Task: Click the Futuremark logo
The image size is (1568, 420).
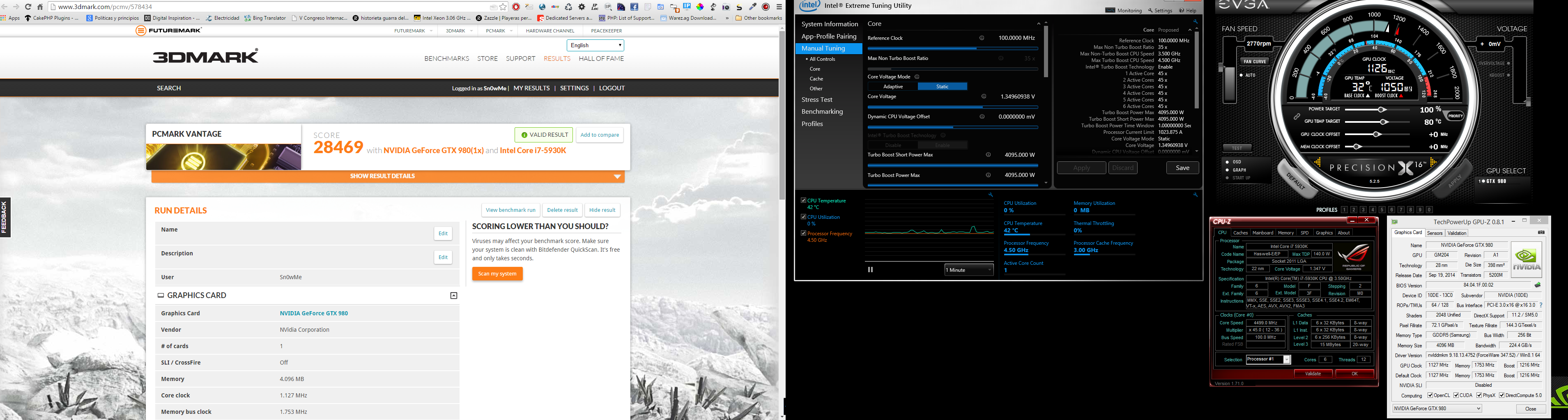Action: point(168,30)
